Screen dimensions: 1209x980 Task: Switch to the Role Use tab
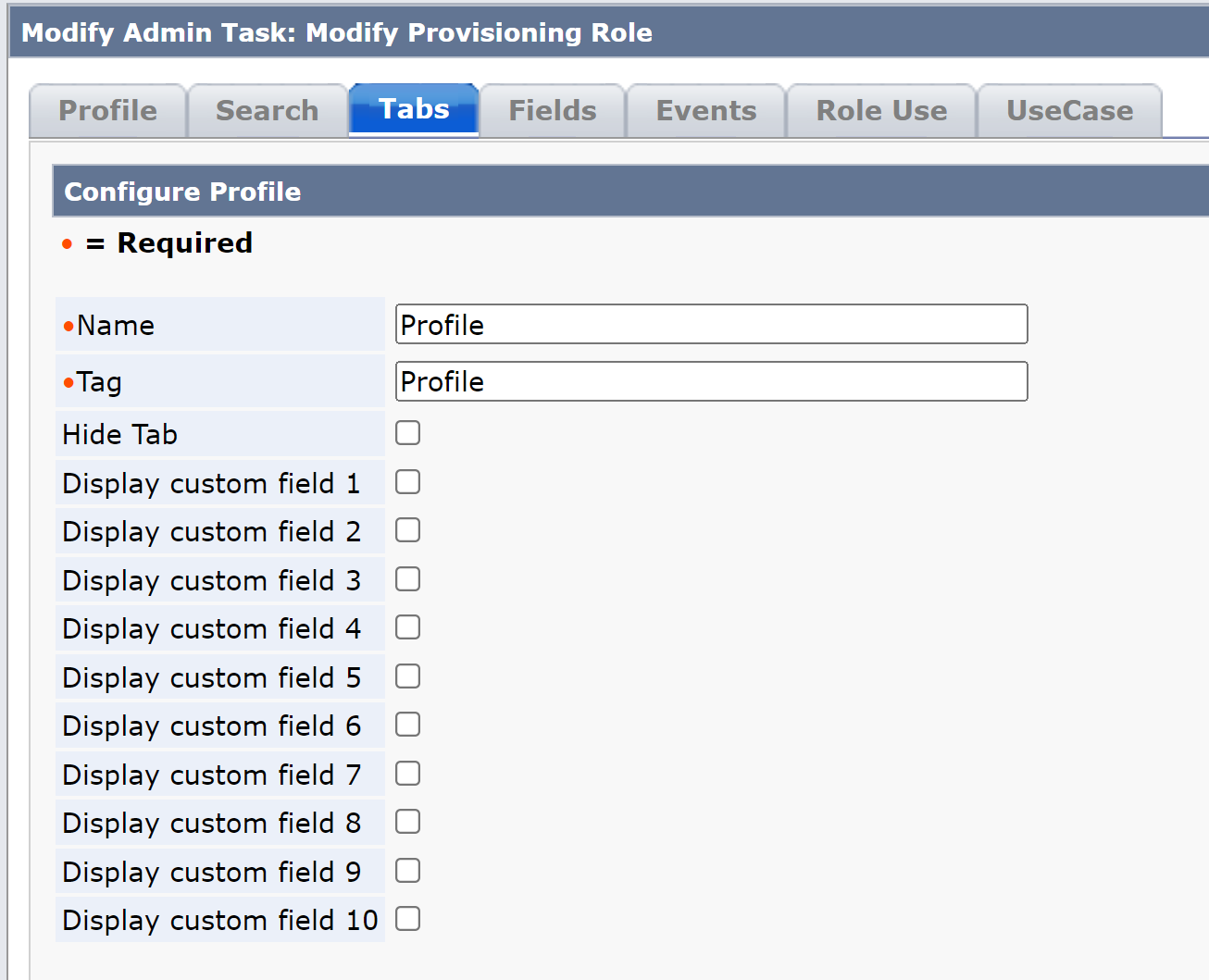point(881,111)
